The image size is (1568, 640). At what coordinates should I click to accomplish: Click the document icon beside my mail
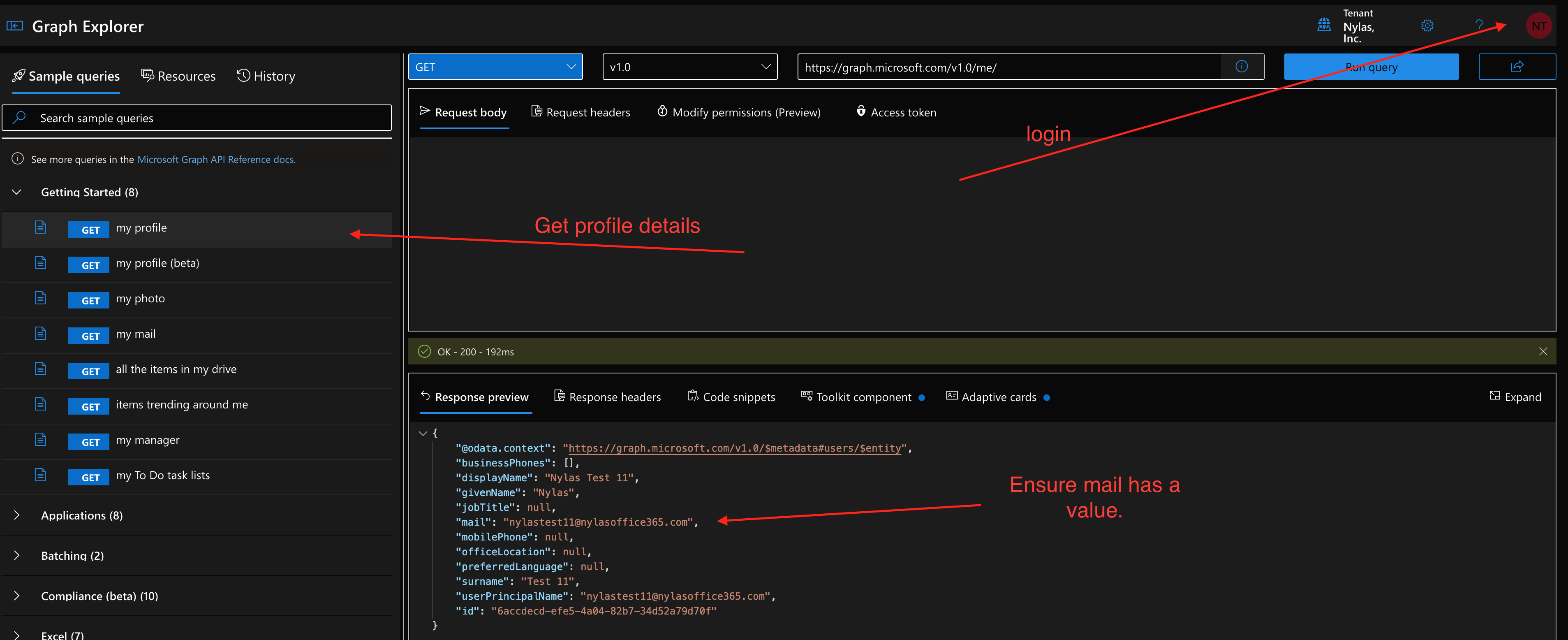(x=41, y=334)
